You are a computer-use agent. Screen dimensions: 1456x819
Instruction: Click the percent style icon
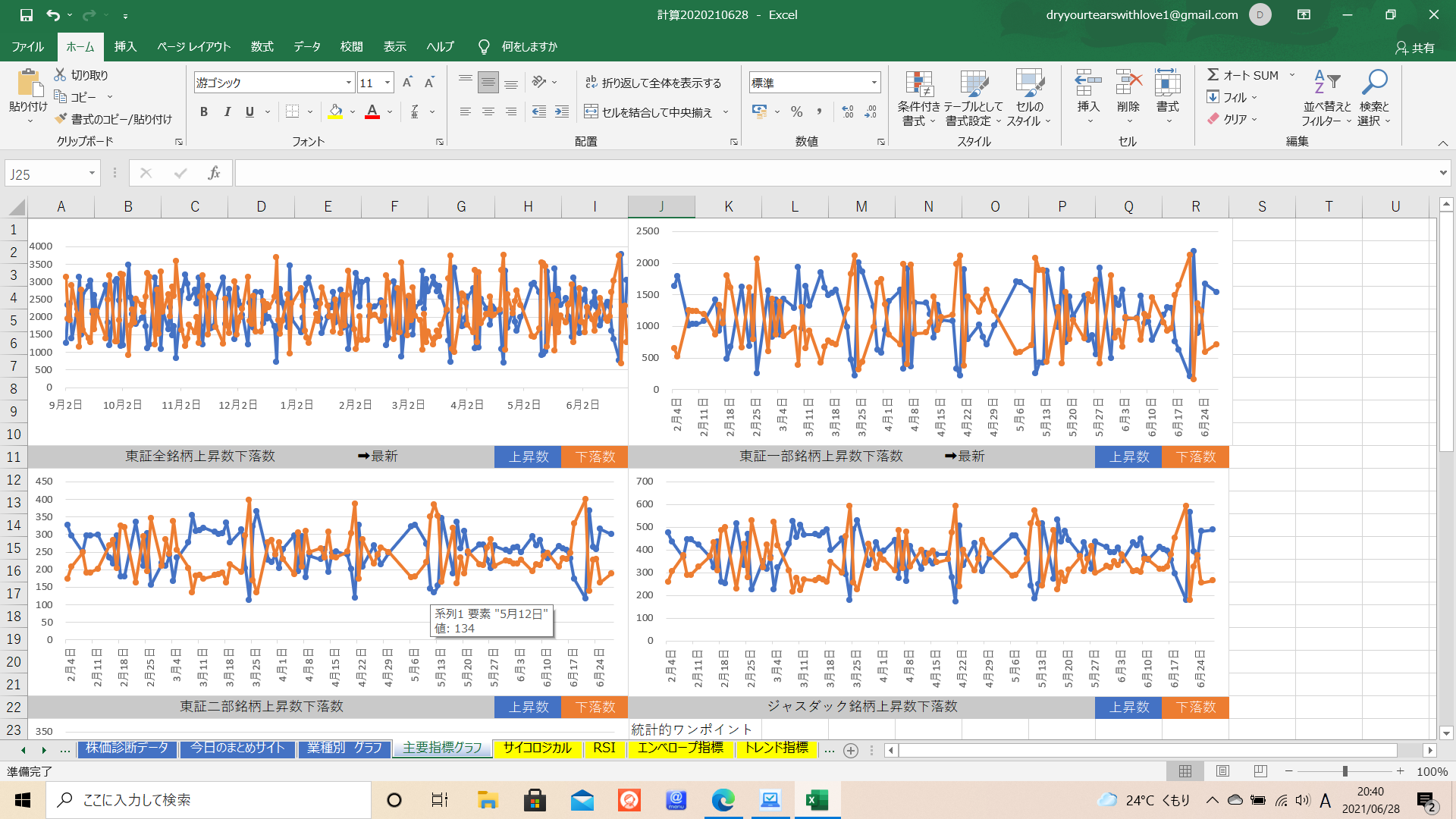point(796,112)
